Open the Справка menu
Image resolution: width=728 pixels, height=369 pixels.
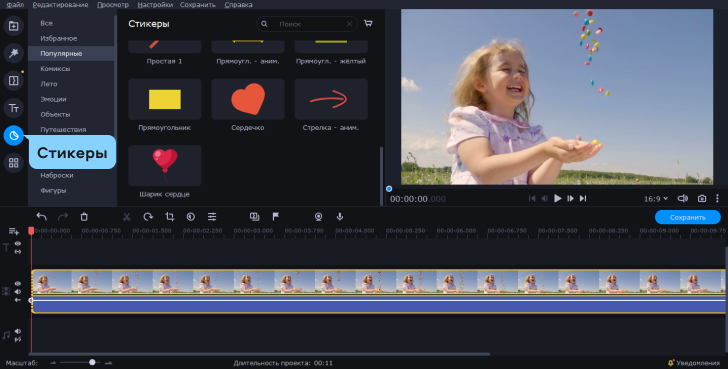pyautogui.click(x=239, y=5)
